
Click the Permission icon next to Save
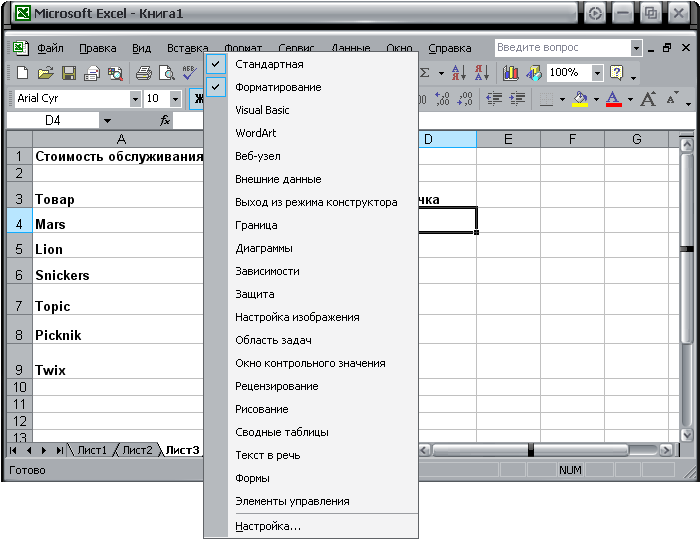tap(92, 73)
